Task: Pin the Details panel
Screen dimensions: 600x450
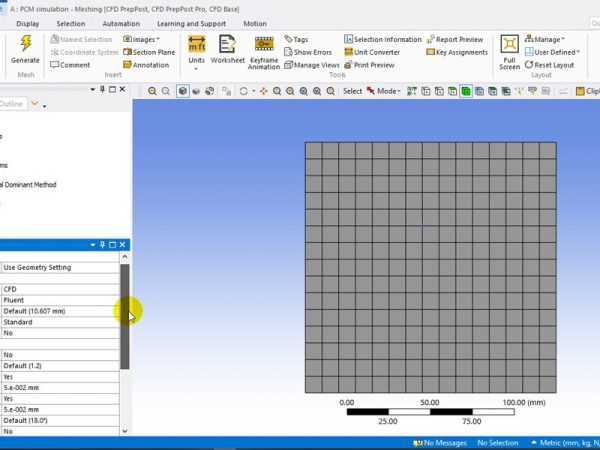Action: [x=103, y=245]
